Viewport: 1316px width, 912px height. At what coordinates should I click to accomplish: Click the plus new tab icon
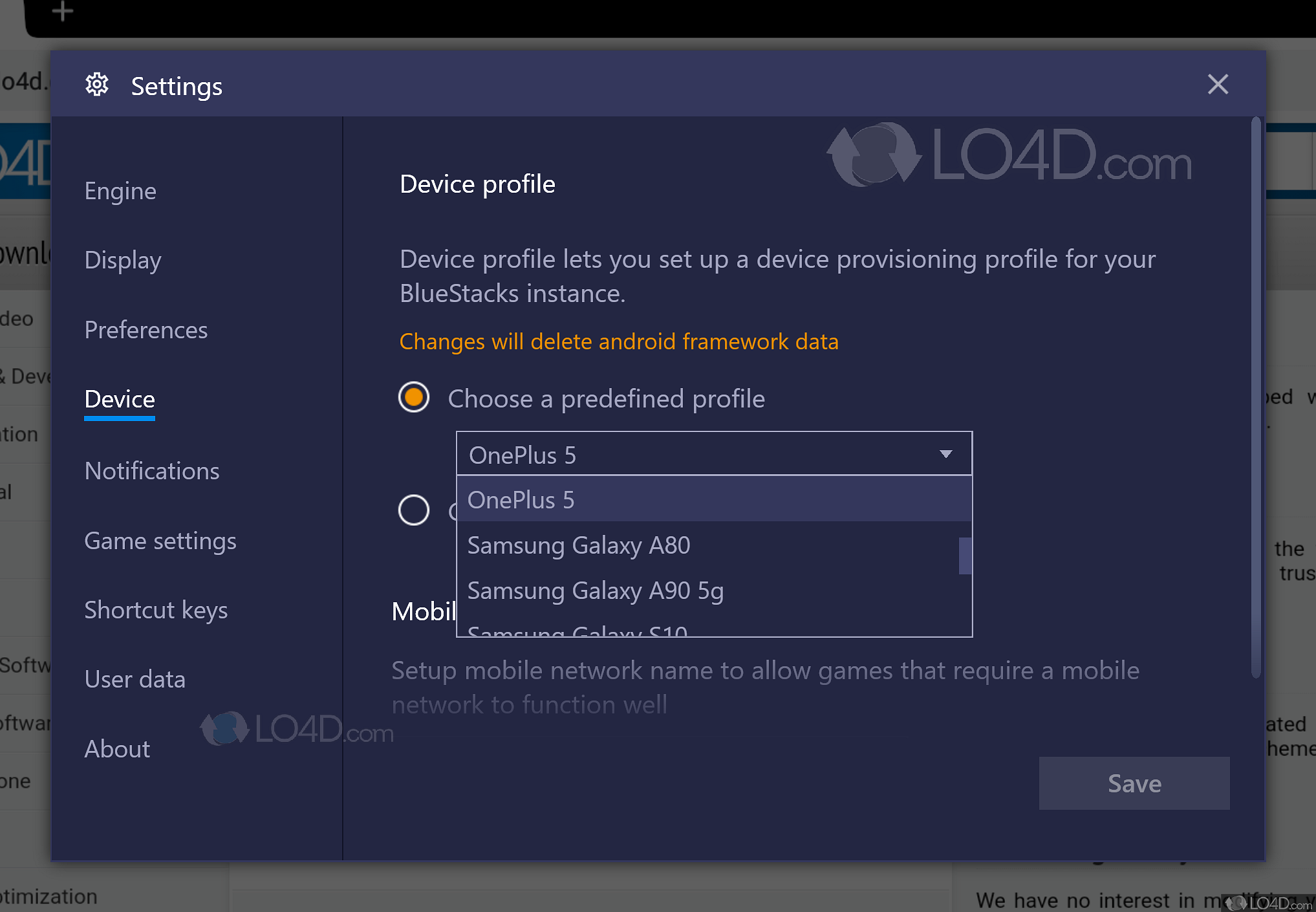tap(63, 11)
